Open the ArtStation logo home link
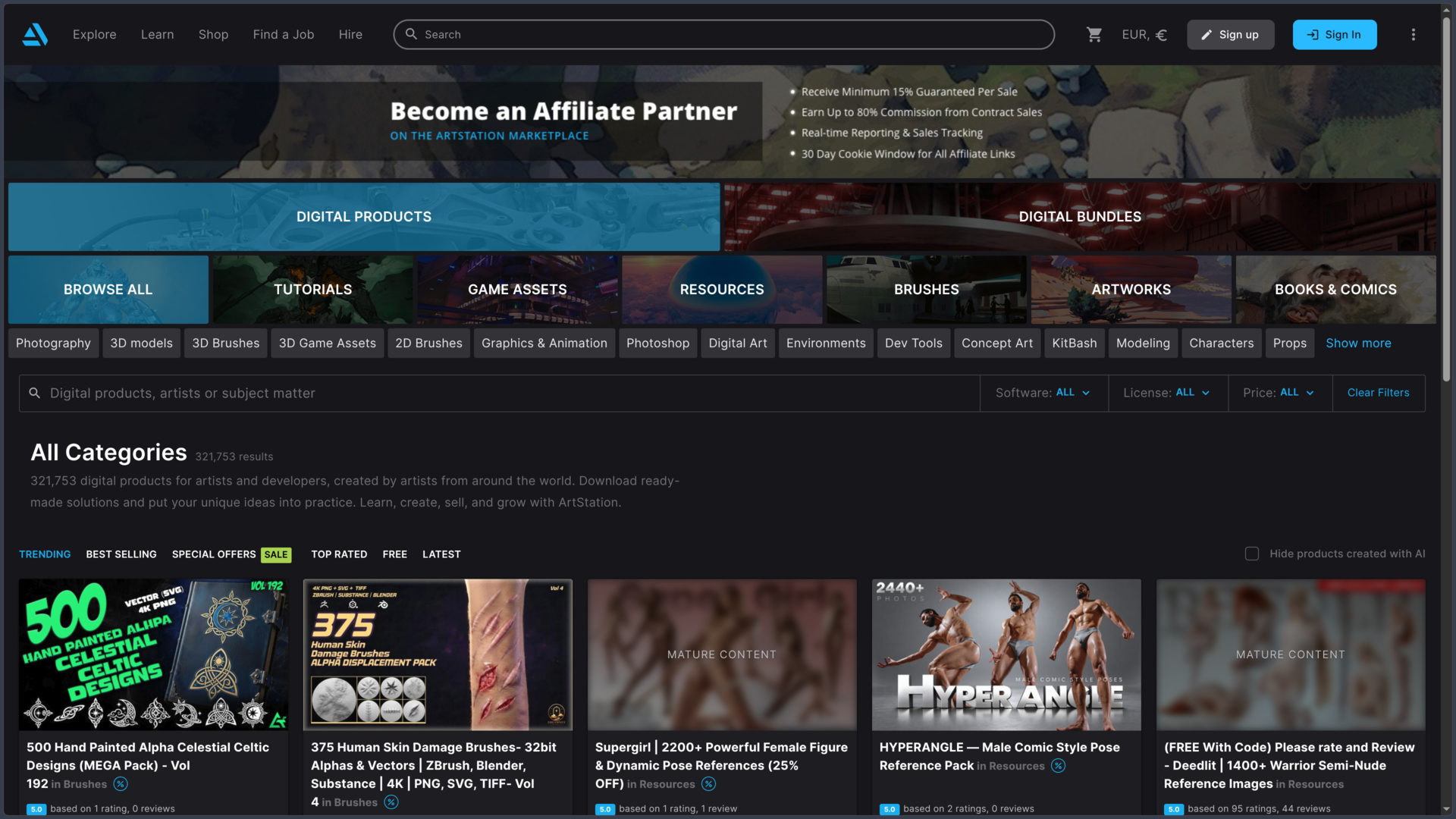This screenshot has height=819, width=1456. click(x=35, y=35)
